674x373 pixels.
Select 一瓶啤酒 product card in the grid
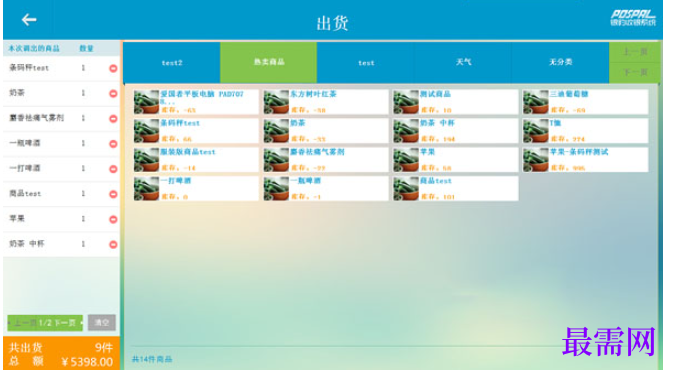(326, 188)
